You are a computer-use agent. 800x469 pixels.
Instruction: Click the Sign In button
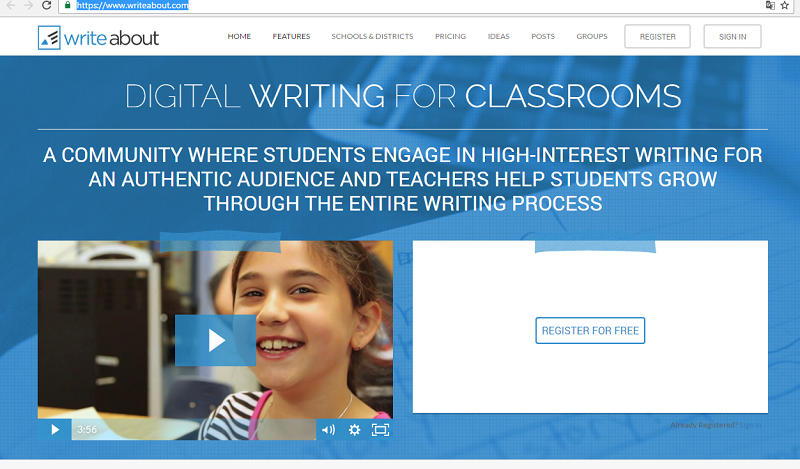[732, 37]
